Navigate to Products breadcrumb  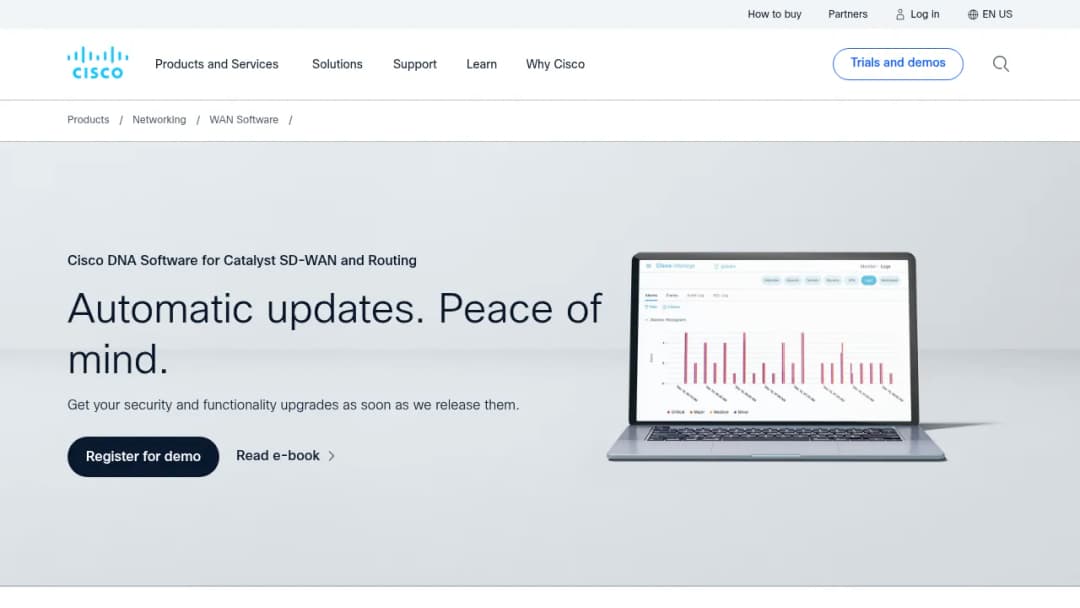coord(88,120)
